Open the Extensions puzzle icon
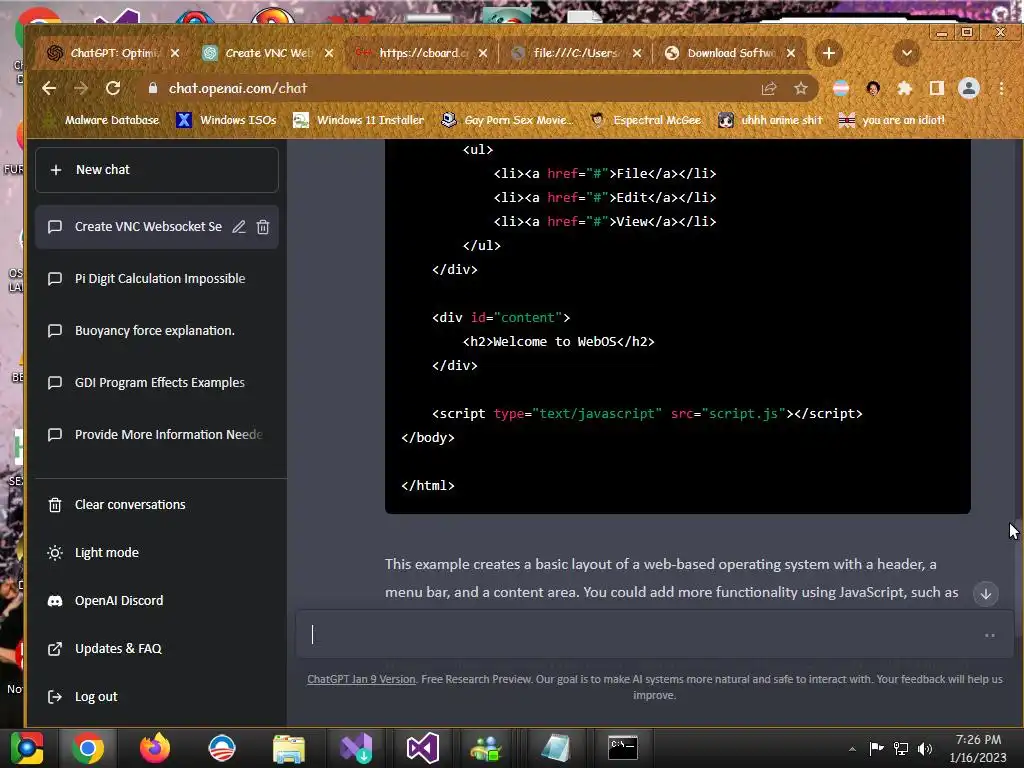Screen dimensions: 1024x768 tap(904, 88)
